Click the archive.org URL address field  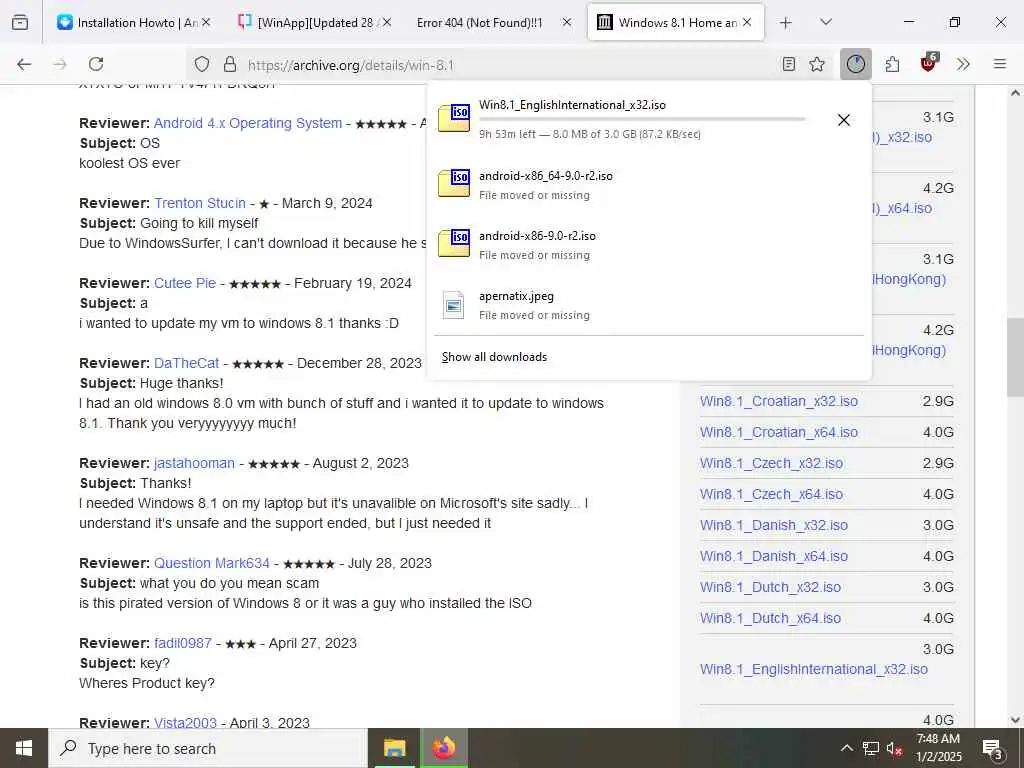pyautogui.click(x=509, y=65)
